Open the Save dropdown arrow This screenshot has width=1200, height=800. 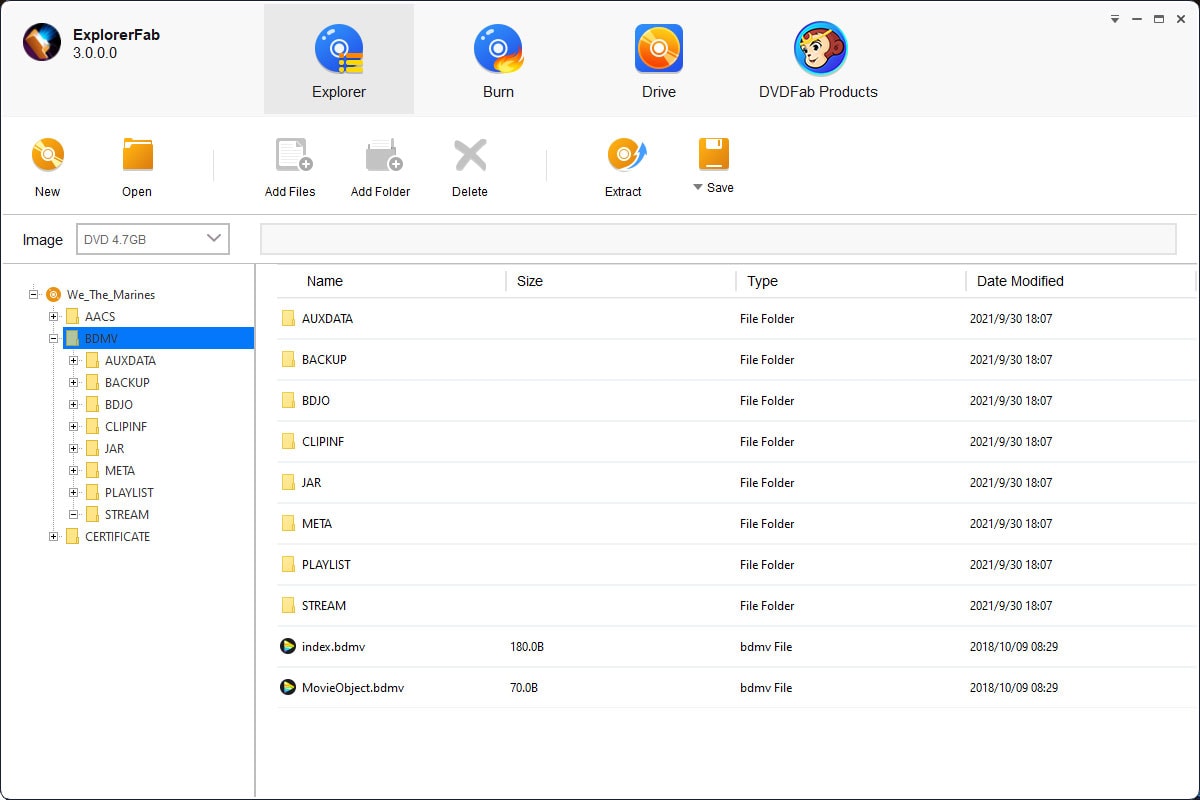tap(698, 187)
